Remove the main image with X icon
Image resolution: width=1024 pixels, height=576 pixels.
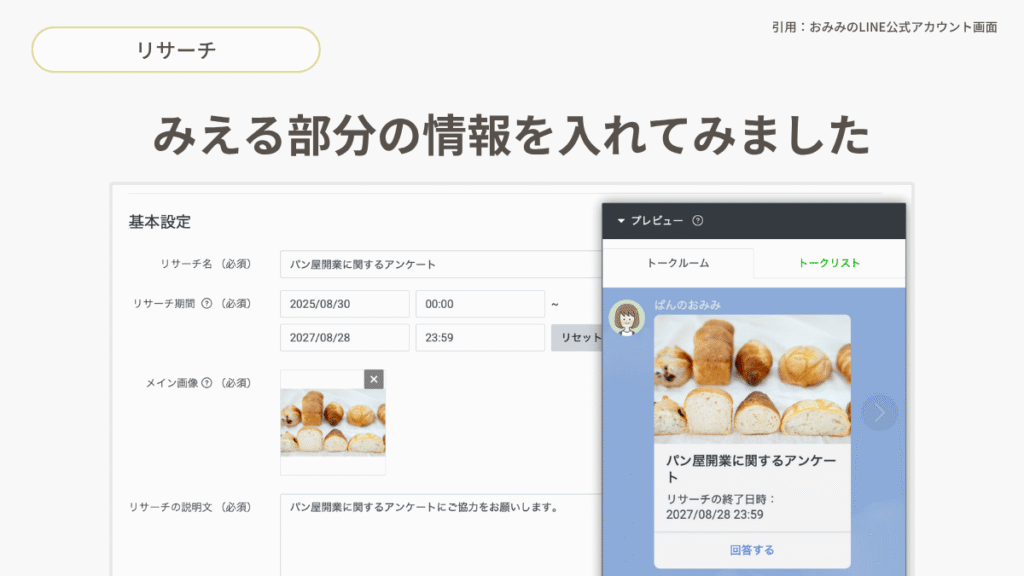tap(373, 379)
